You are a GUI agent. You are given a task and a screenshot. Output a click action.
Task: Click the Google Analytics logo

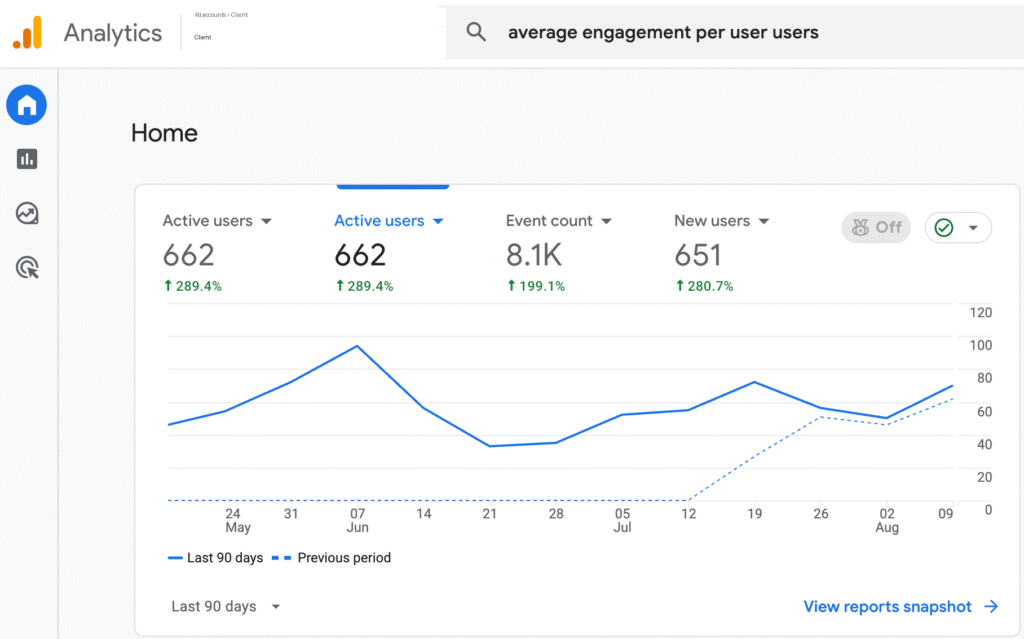pos(27,33)
